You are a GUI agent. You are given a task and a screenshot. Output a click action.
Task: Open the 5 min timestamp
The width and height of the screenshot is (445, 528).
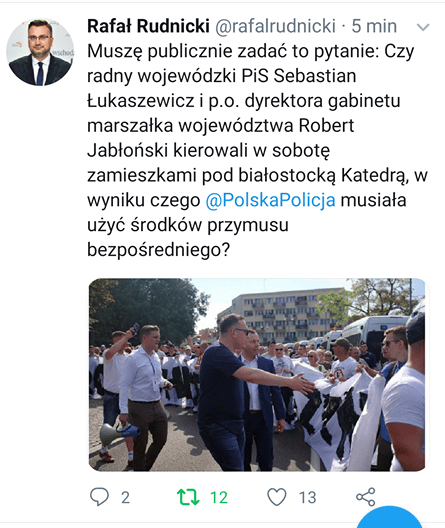tap(374, 26)
